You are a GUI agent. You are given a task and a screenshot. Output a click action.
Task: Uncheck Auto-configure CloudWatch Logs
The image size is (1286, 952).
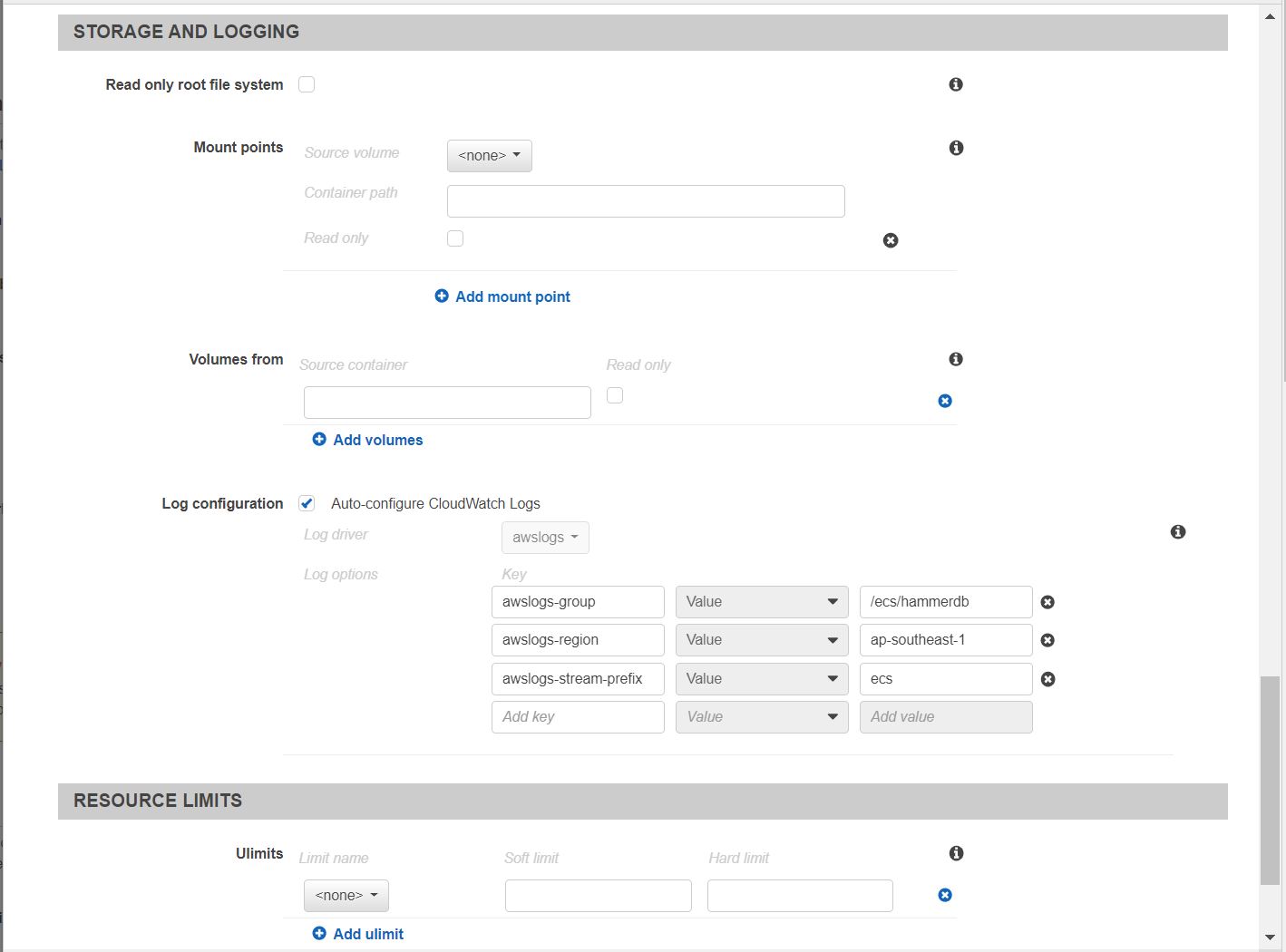click(307, 503)
